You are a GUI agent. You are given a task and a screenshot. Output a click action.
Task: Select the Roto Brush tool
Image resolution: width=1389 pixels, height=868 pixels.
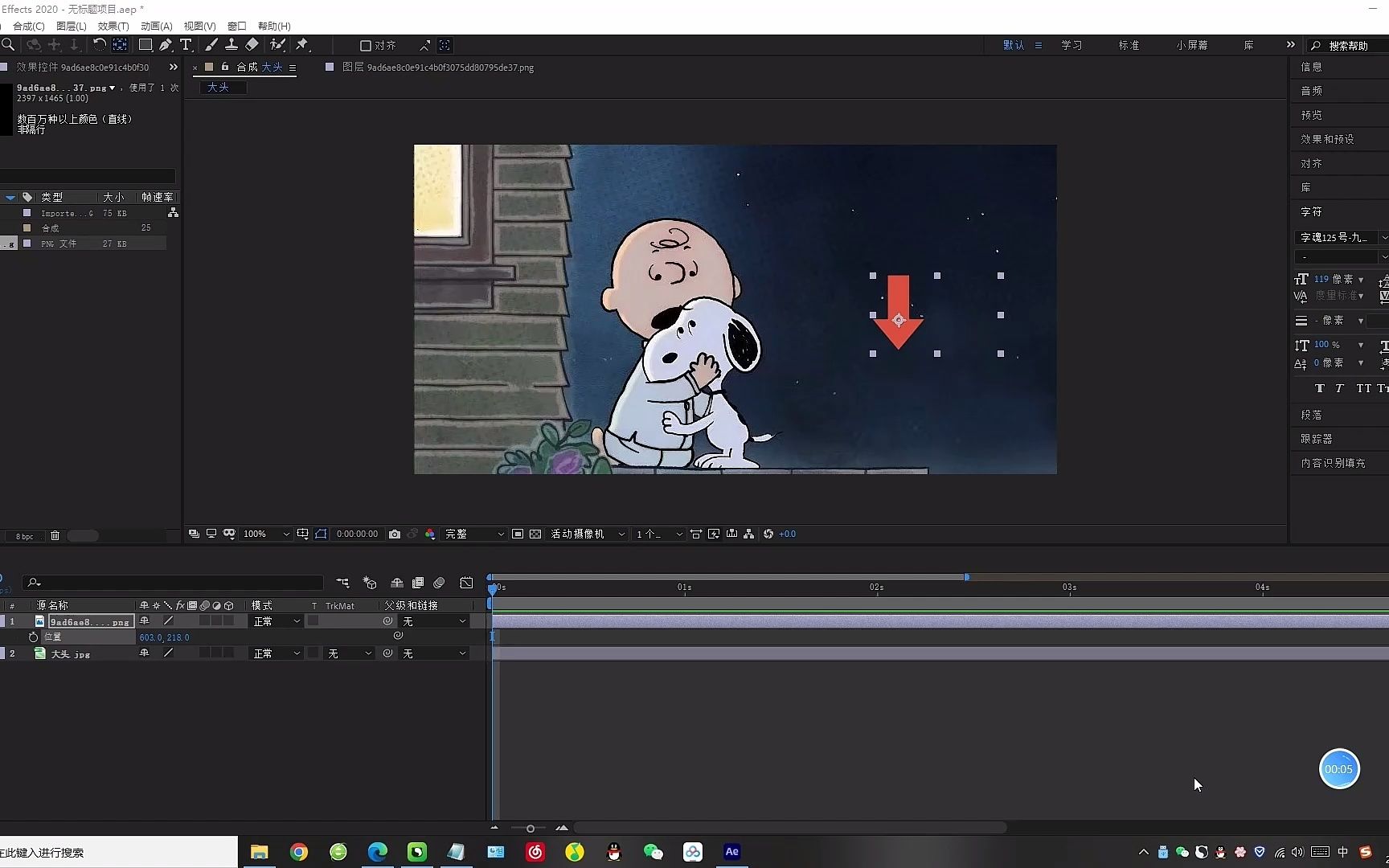[x=278, y=45]
